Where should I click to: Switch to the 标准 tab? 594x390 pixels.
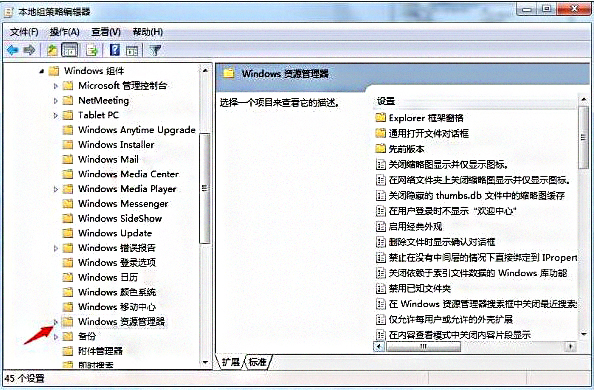pyautogui.click(x=257, y=362)
